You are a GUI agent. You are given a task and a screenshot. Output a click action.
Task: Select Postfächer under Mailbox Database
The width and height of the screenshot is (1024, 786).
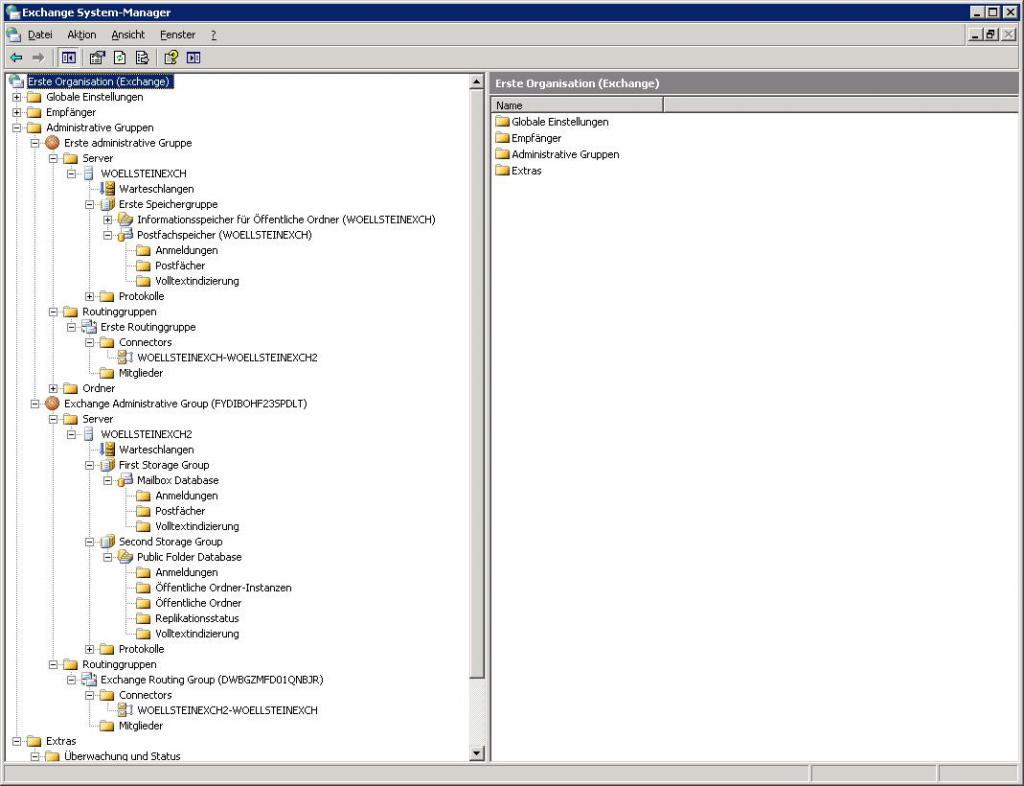point(180,511)
